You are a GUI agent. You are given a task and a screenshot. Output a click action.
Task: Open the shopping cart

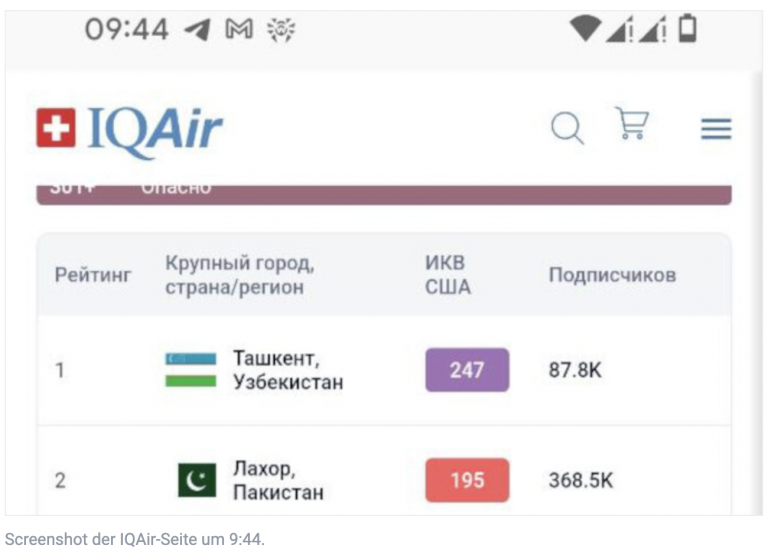(632, 125)
